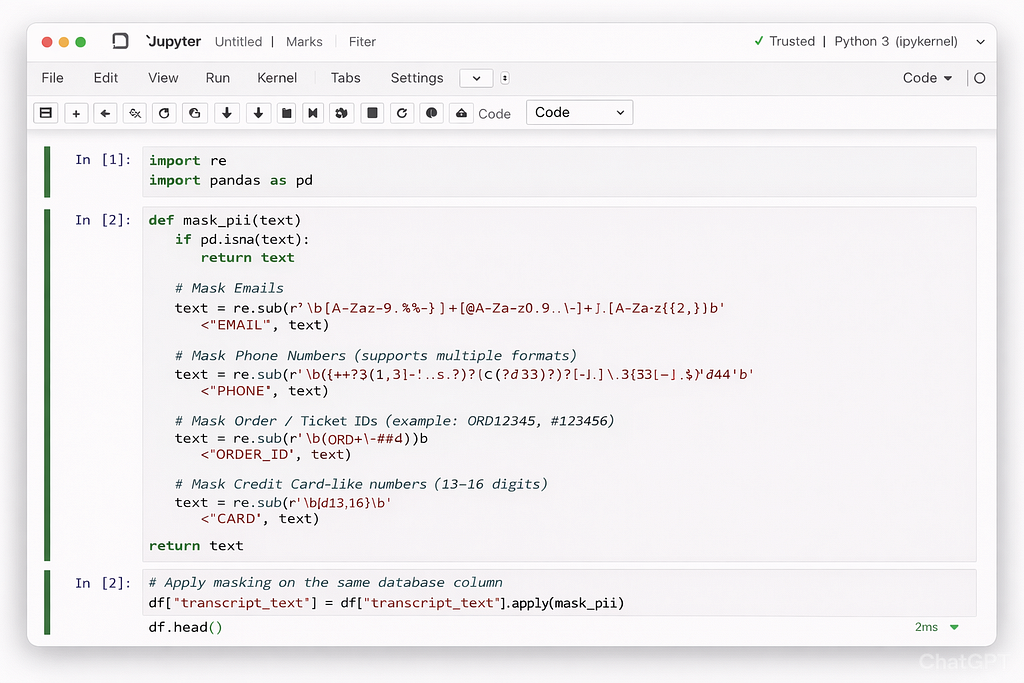Screen dimensions: 1024x683
Task: Open the Run menu
Action: pos(217,78)
